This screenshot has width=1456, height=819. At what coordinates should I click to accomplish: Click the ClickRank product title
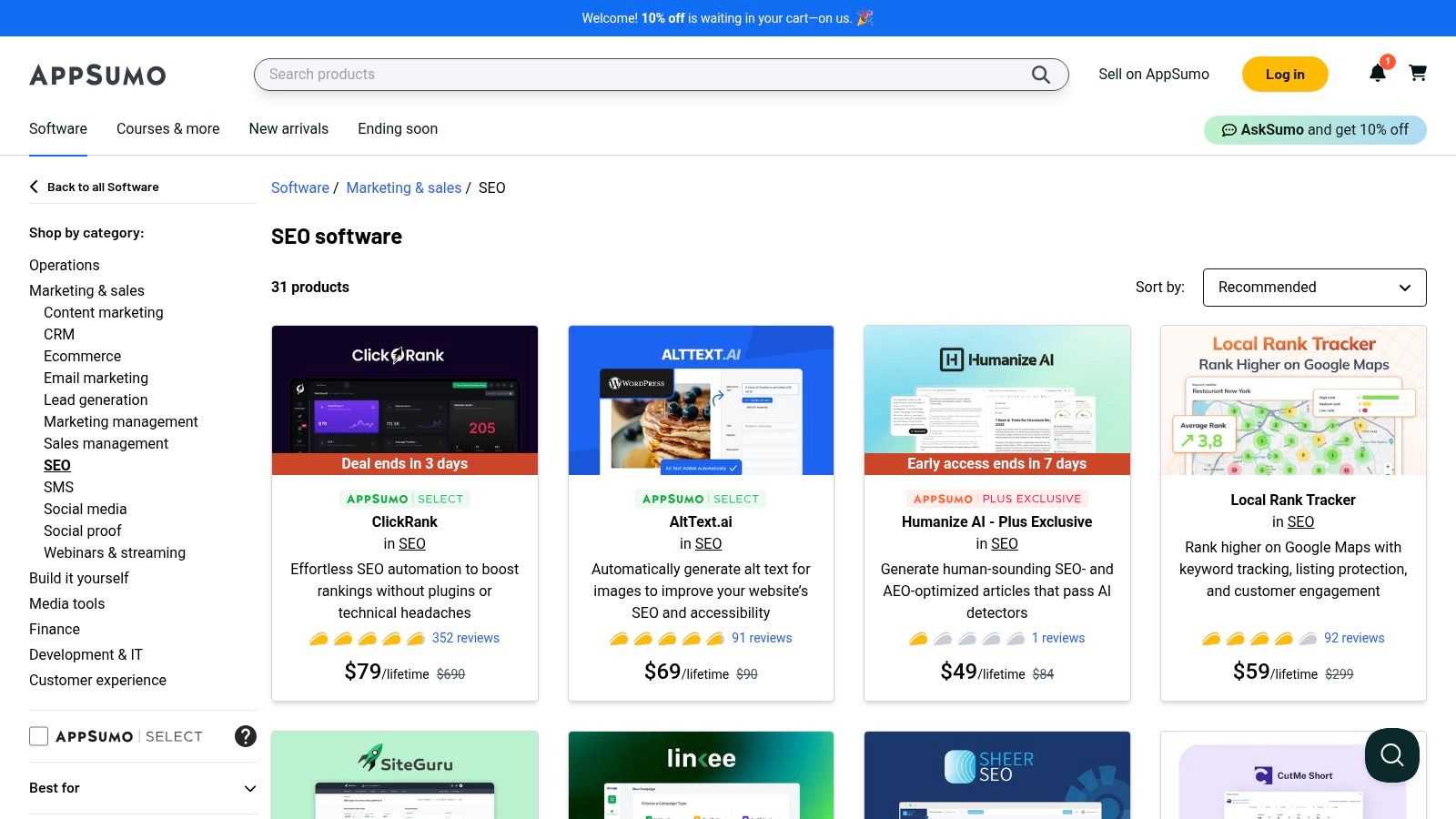click(405, 521)
